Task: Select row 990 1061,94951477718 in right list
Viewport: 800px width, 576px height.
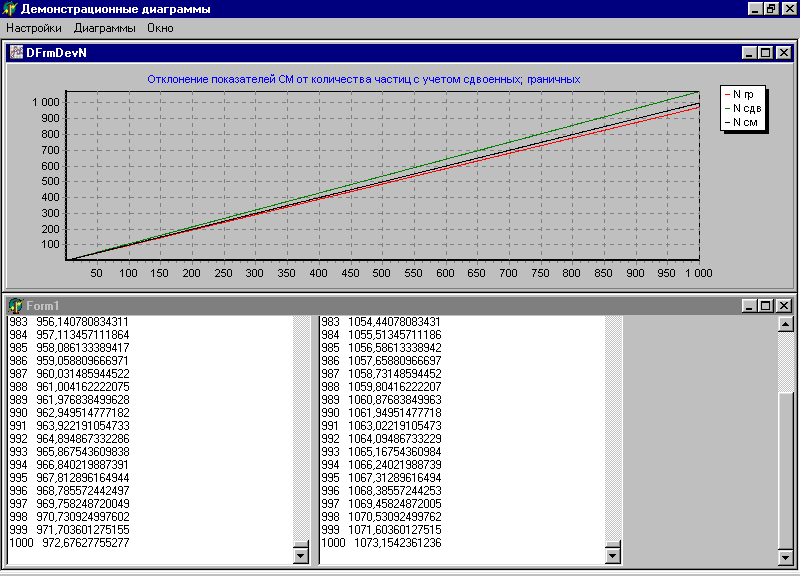Action: tap(381, 413)
